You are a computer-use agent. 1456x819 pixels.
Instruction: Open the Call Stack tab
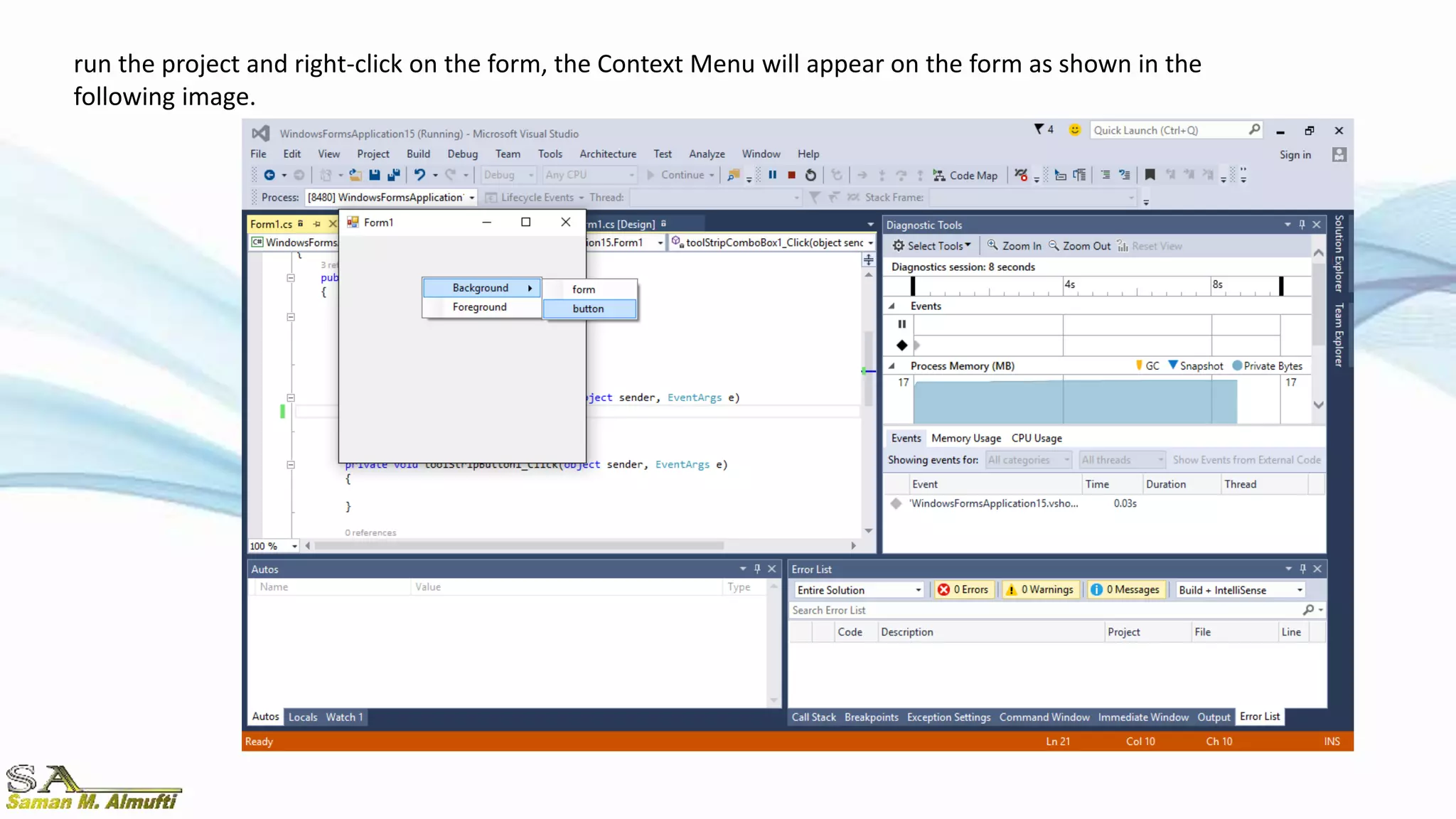(813, 717)
